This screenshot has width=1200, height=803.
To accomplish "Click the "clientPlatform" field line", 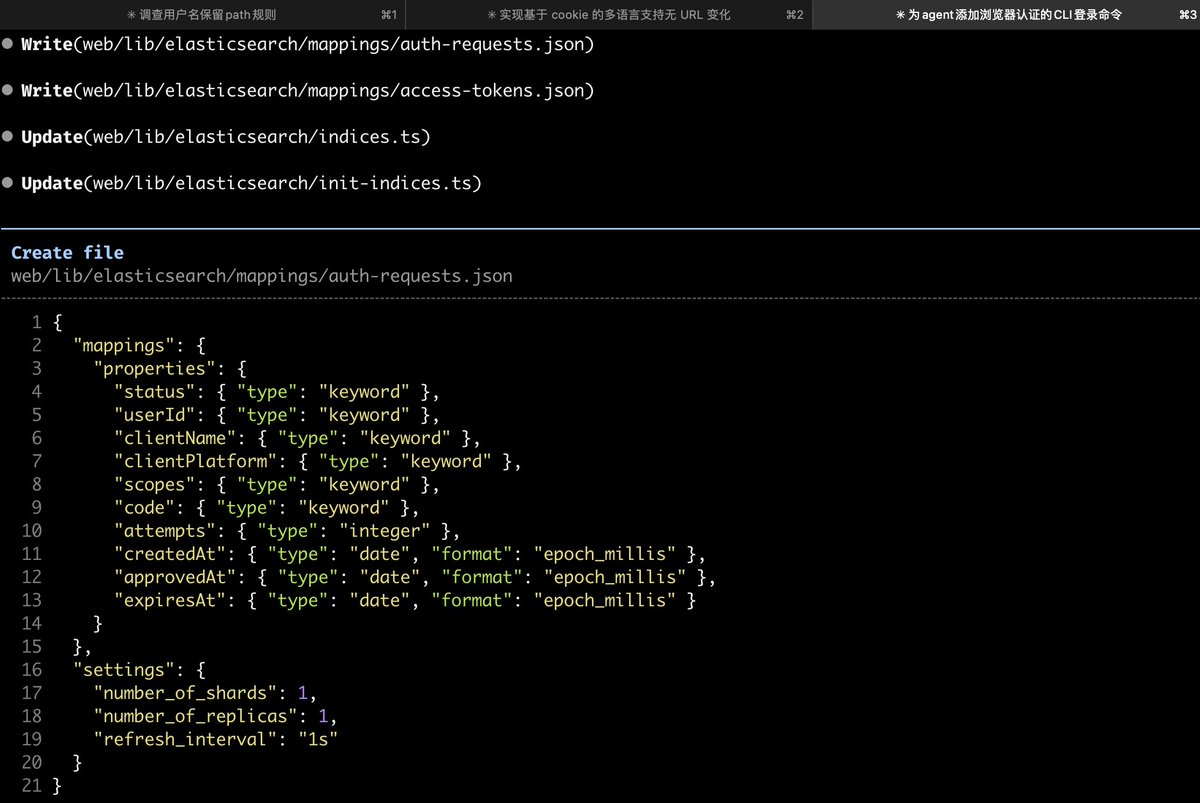I will [x=318, y=460].
